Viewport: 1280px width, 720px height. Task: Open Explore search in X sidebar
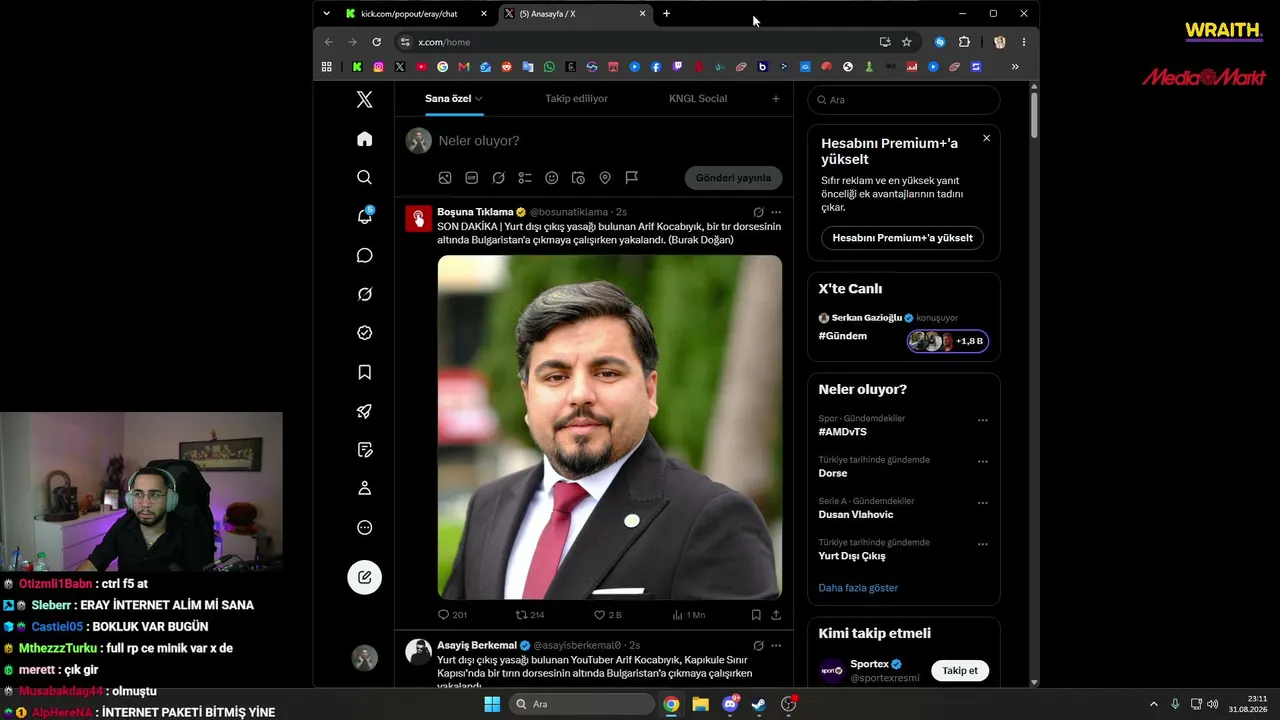(364, 177)
